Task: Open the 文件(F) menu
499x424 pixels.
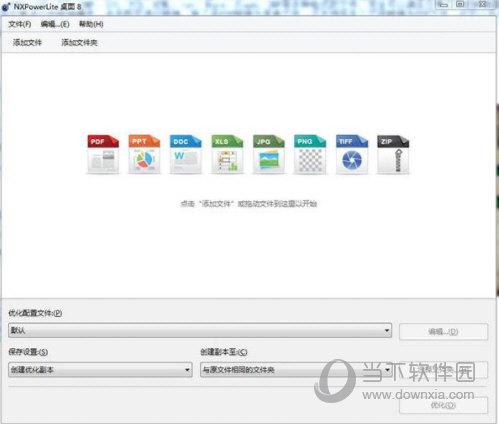Action: tap(20, 24)
